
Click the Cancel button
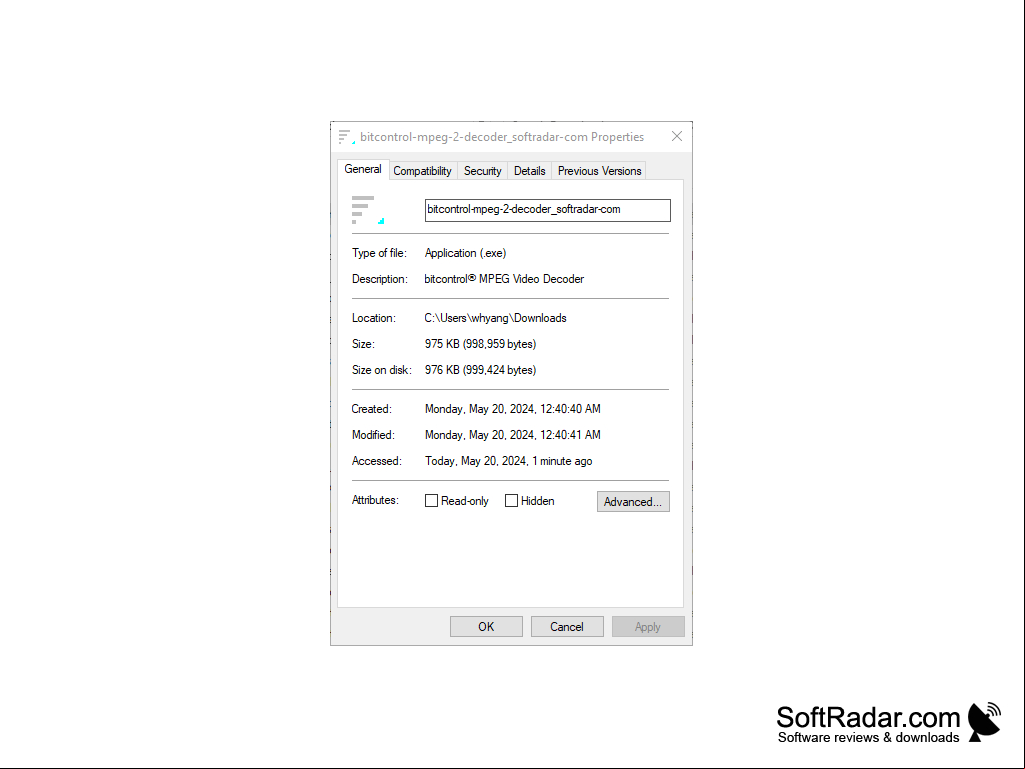point(567,626)
